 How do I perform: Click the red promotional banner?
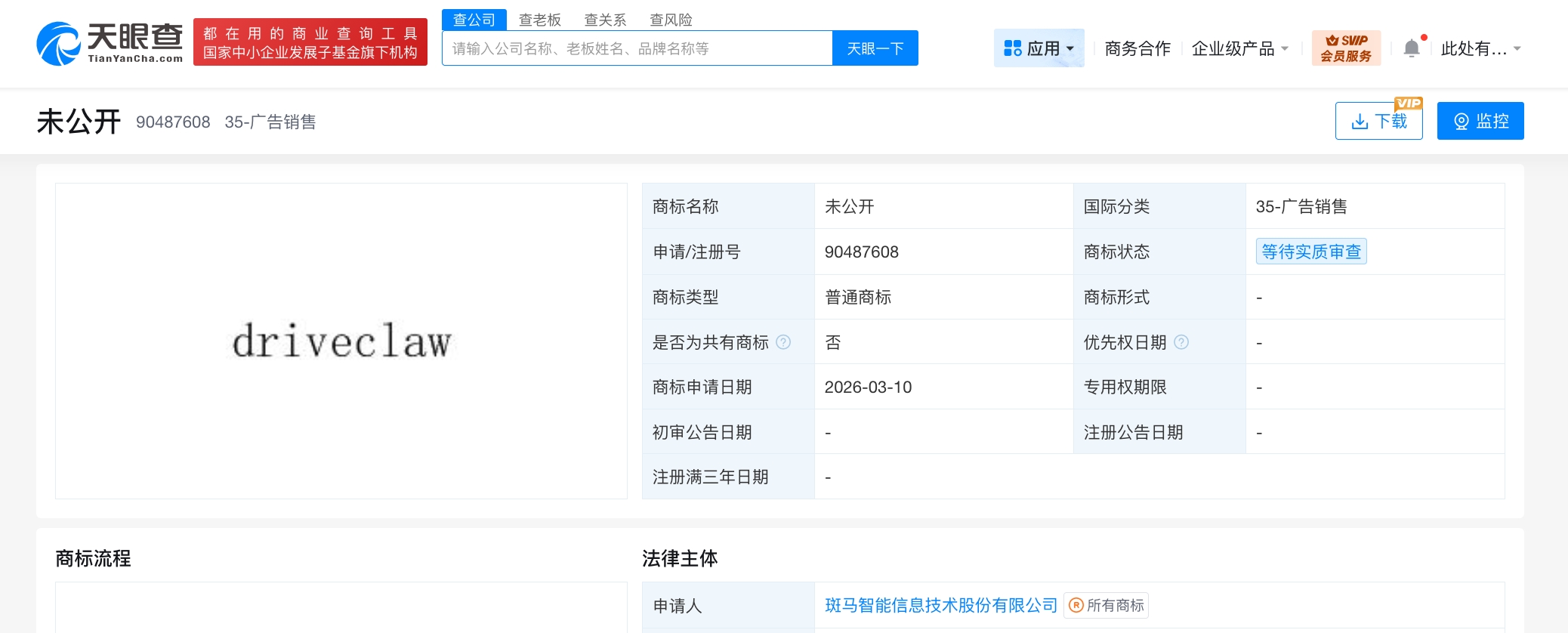coord(310,42)
